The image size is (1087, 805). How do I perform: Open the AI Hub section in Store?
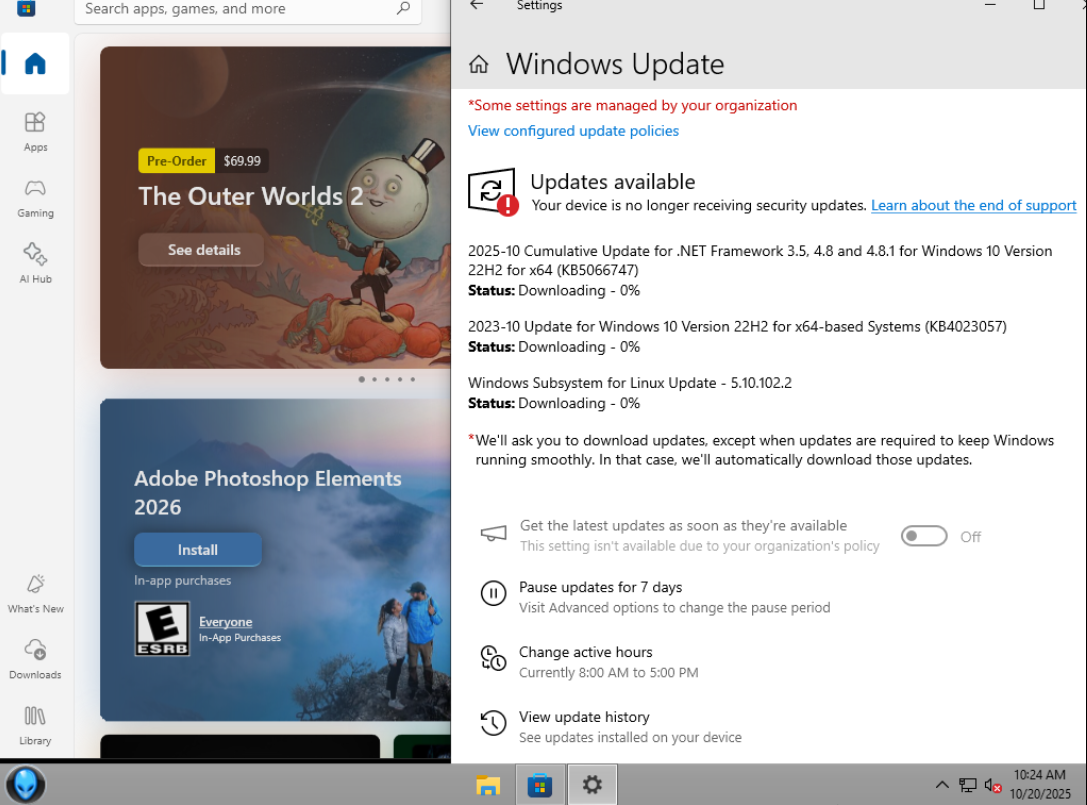pos(35,263)
